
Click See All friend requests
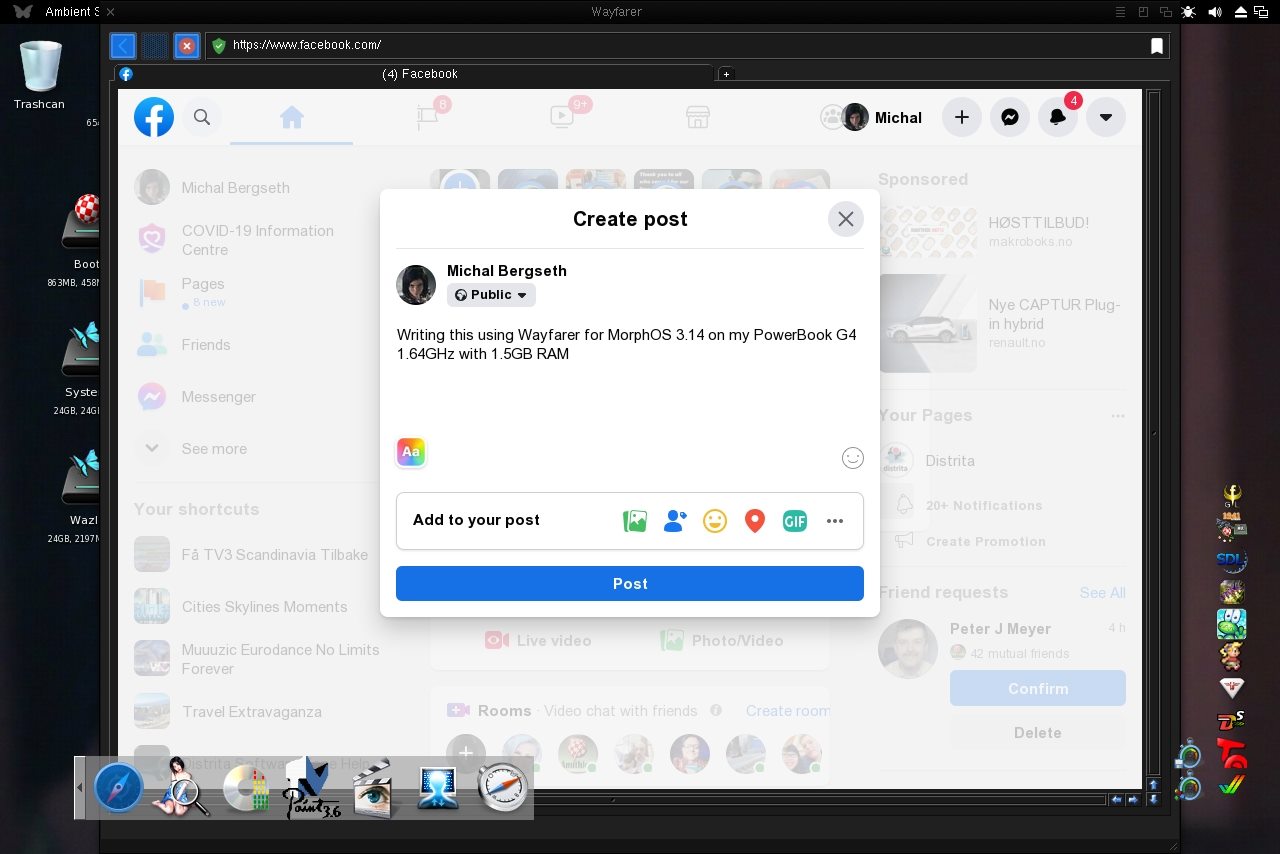1102,593
